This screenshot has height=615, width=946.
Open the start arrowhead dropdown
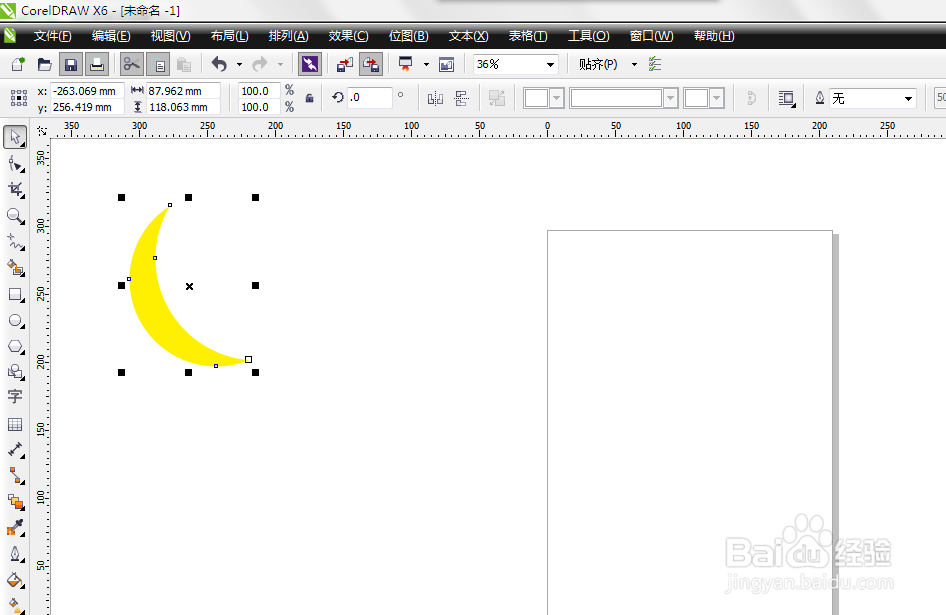coord(557,98)
